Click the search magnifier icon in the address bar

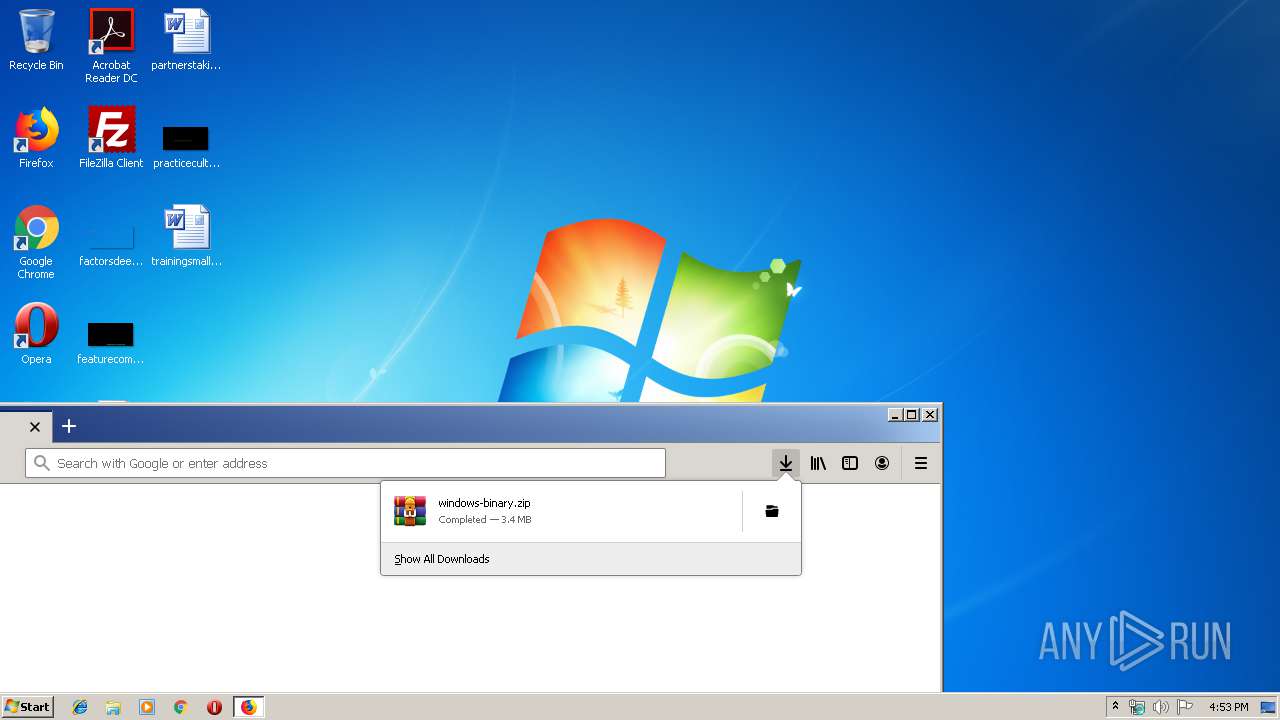click(41, 463)
